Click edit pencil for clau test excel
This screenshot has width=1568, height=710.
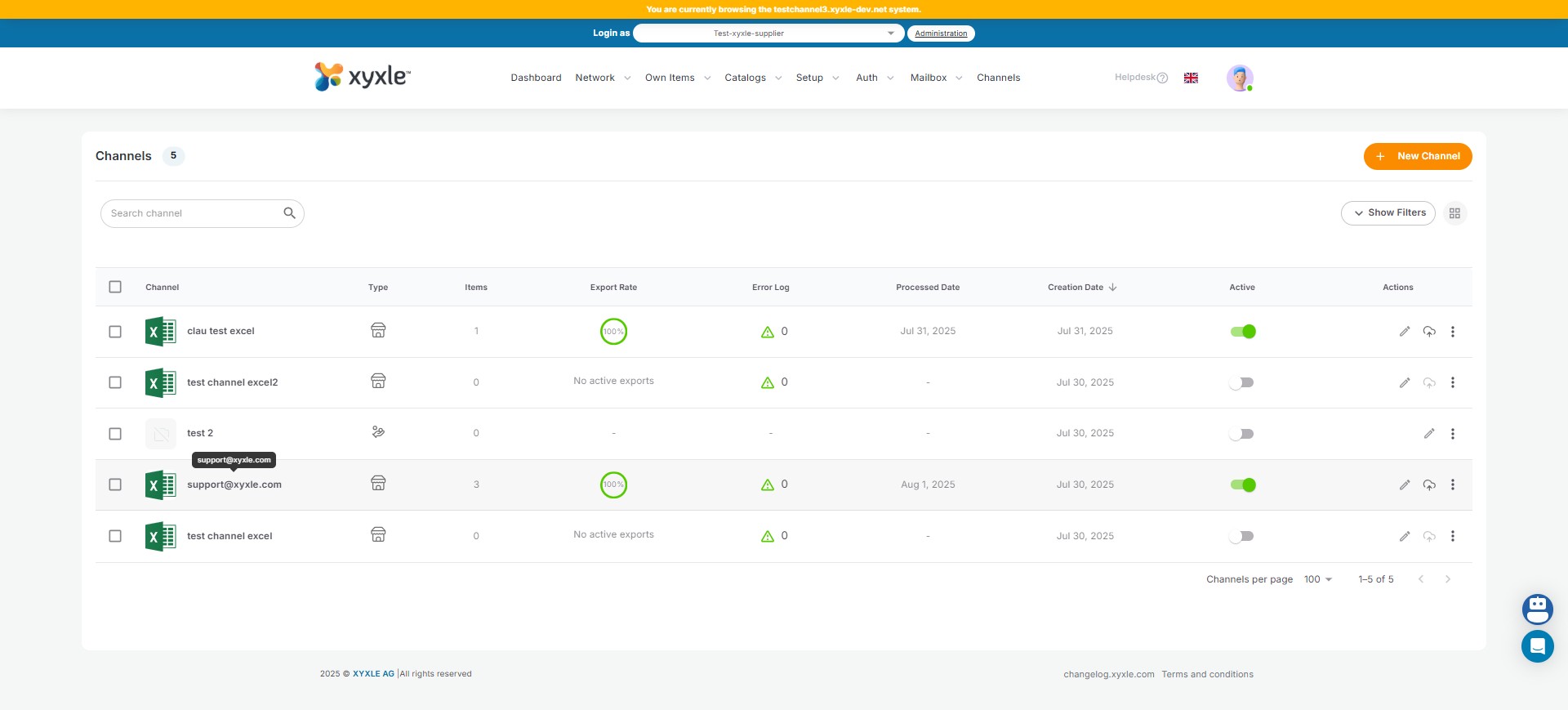[1404, 332]
